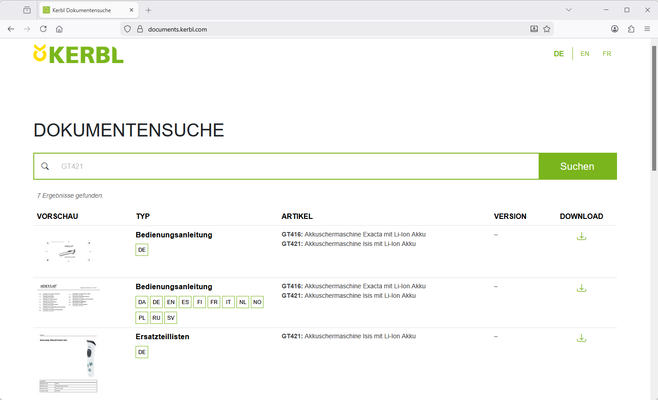Open the browser home page
The width and height of the screenshot is (658, 400).
tap(59, 29)
